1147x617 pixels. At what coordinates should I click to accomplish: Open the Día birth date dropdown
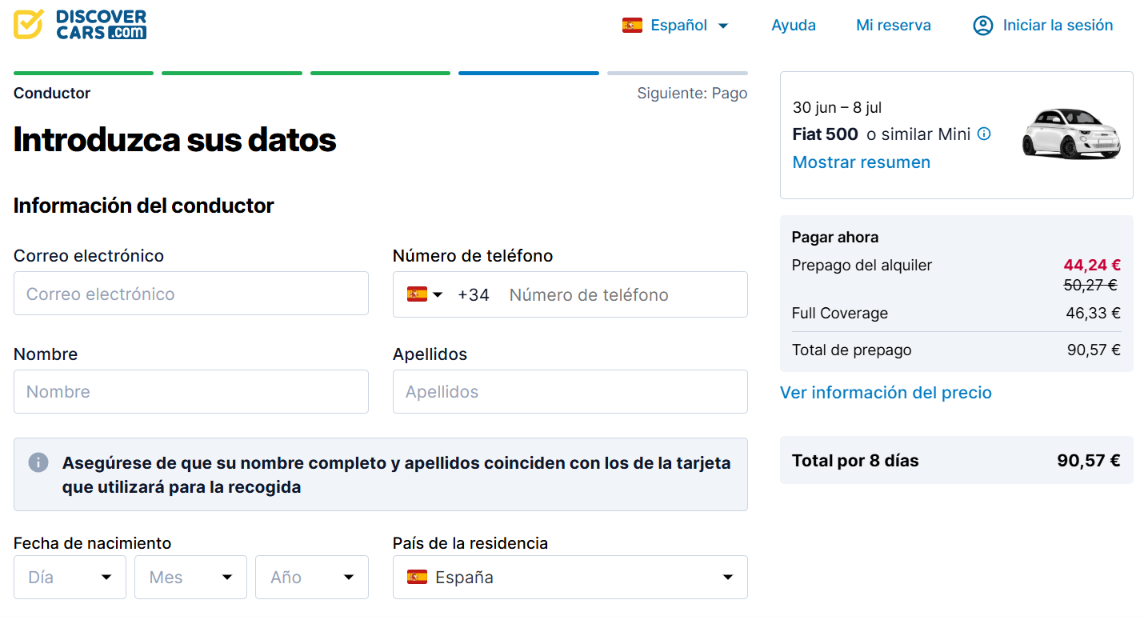[x=69, y=577]
